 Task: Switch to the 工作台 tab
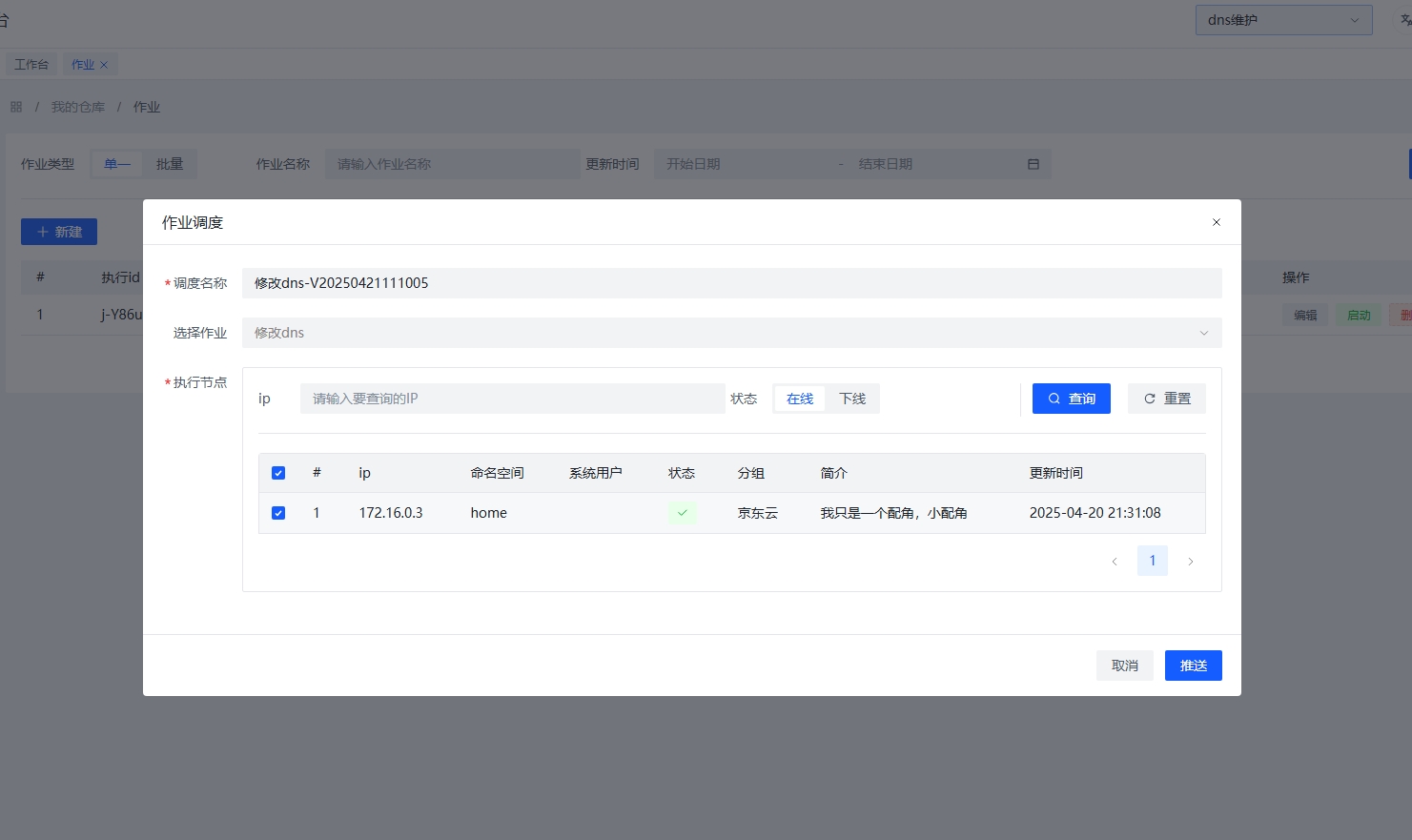(31, 65)
